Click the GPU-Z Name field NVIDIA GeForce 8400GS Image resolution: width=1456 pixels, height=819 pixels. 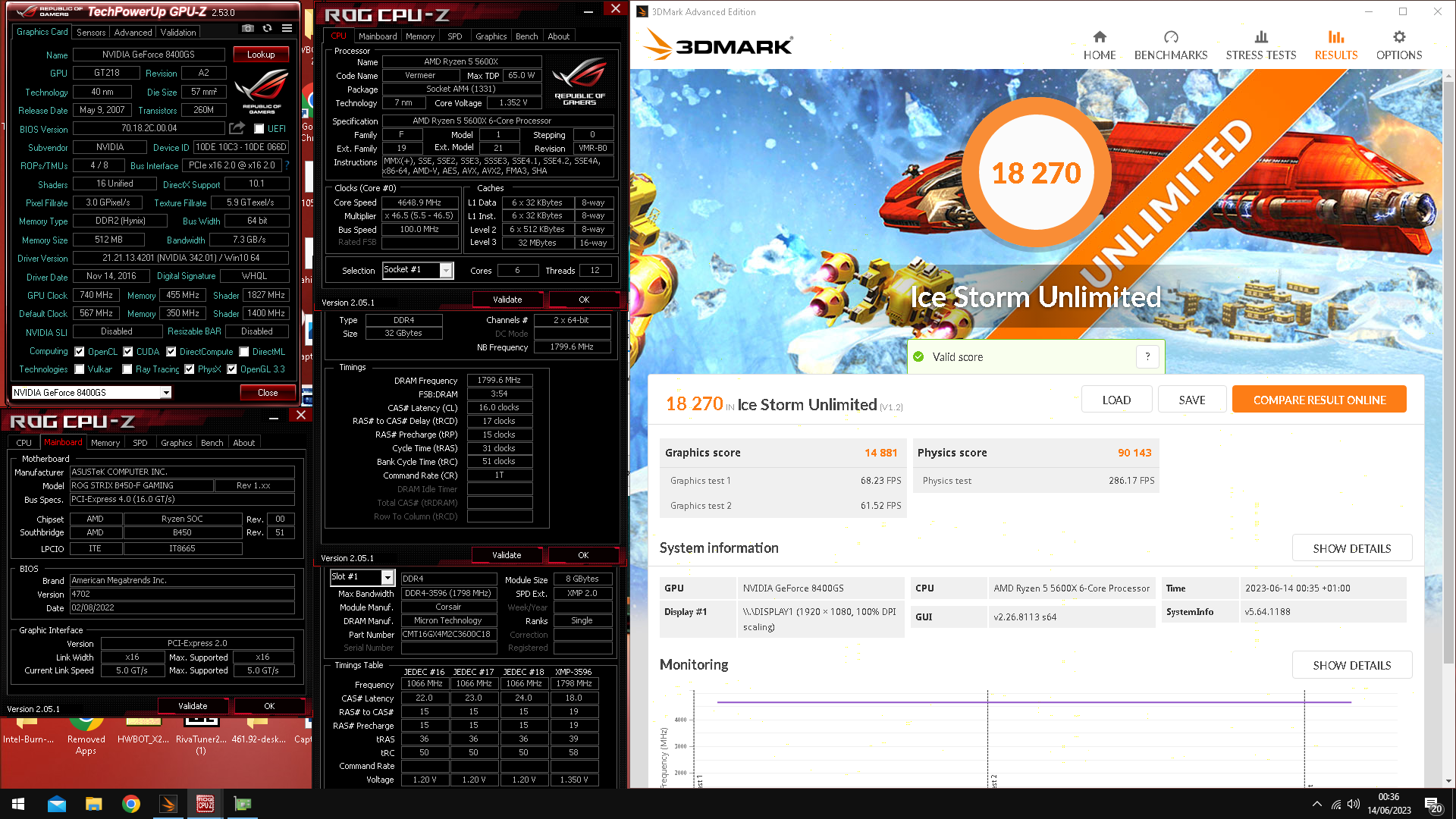(149, 55)
